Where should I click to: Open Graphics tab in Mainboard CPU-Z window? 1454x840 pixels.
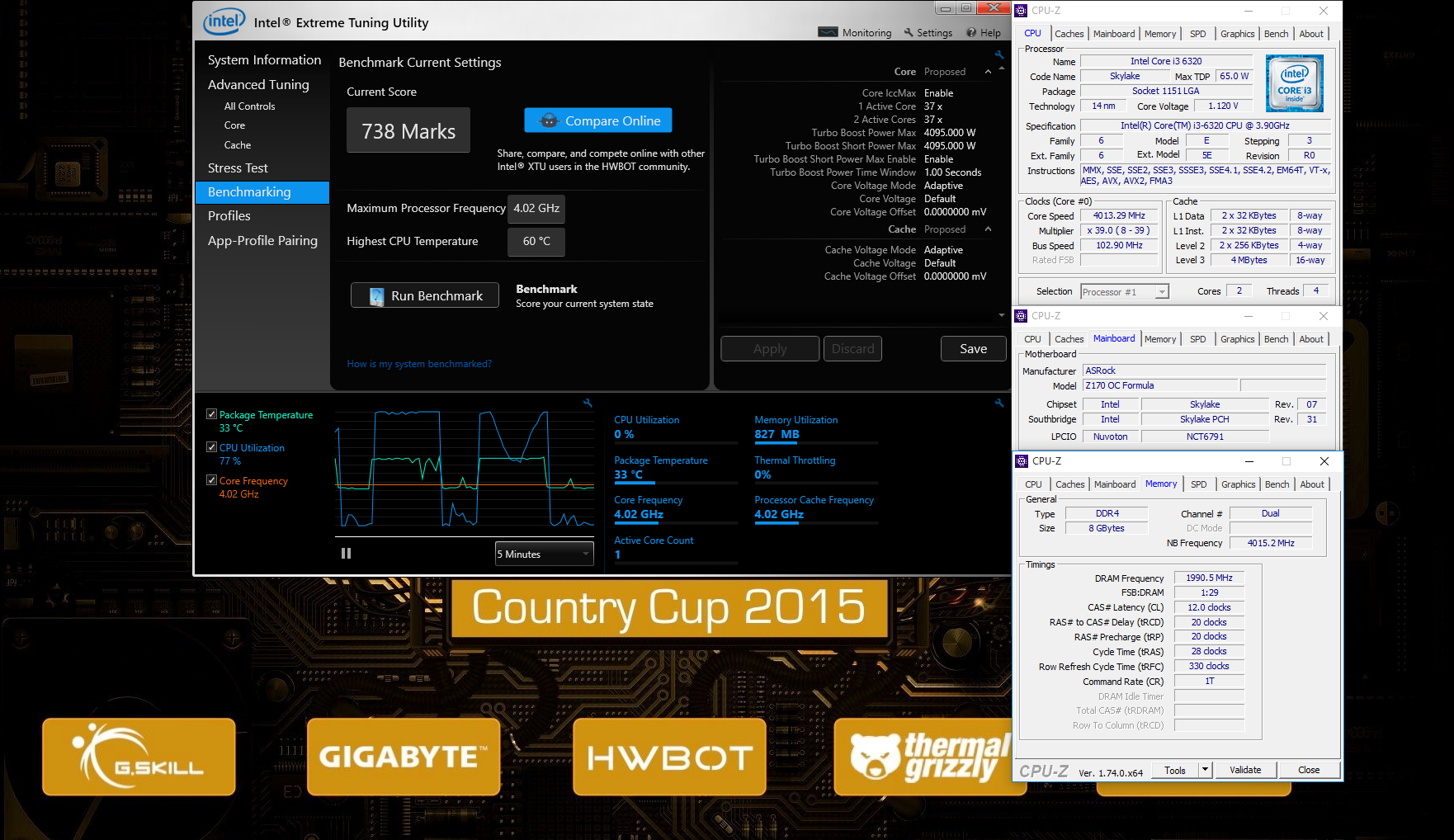click(x=1237, y=339)
